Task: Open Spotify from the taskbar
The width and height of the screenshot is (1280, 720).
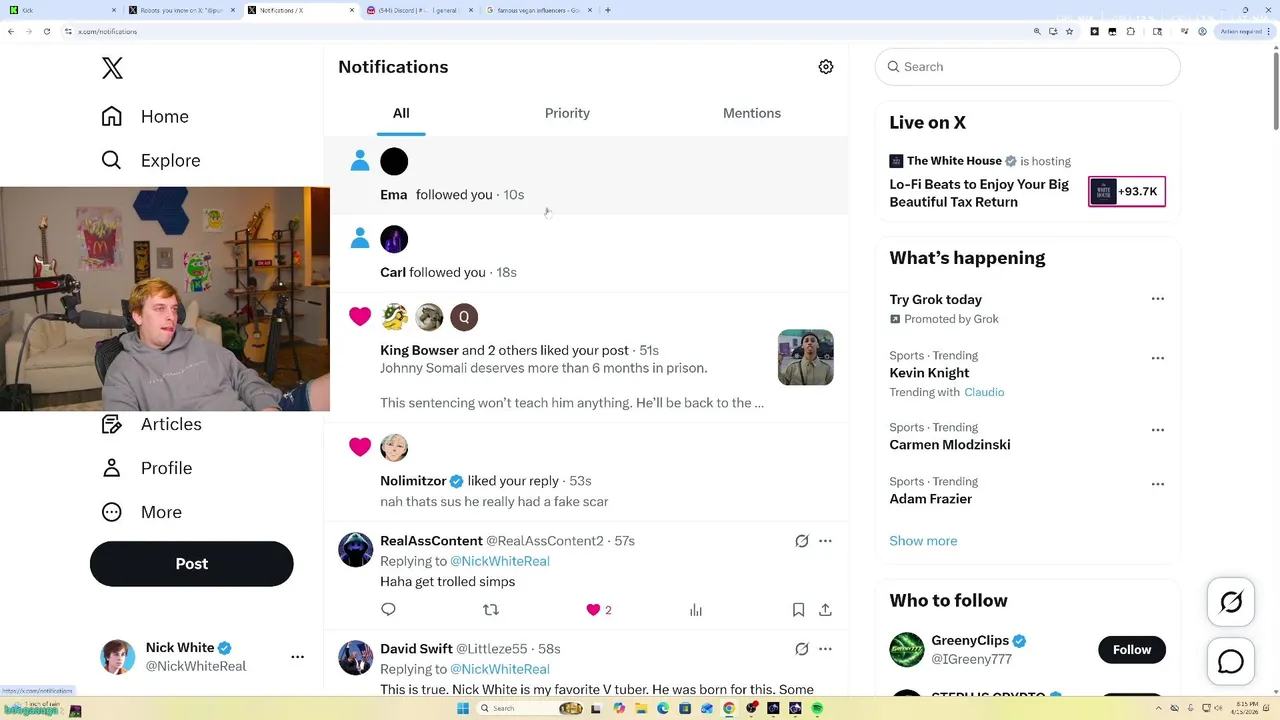Action: 817,709
